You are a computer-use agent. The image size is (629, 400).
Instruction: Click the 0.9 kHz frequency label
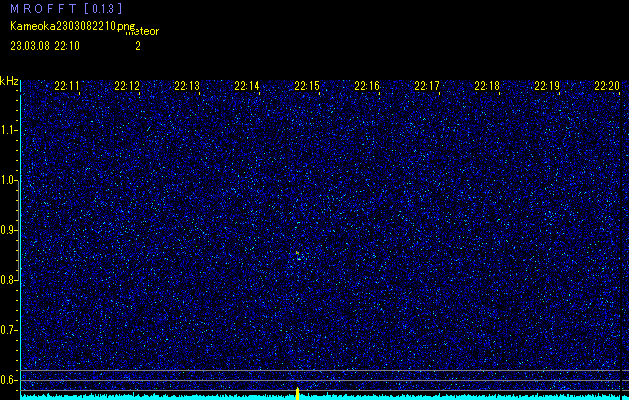[9, 230]
